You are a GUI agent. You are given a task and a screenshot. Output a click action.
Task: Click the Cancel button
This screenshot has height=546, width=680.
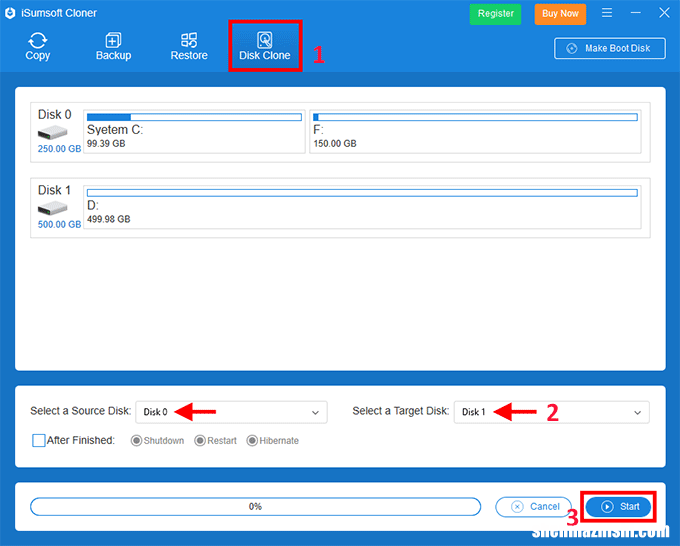point(534,507)
